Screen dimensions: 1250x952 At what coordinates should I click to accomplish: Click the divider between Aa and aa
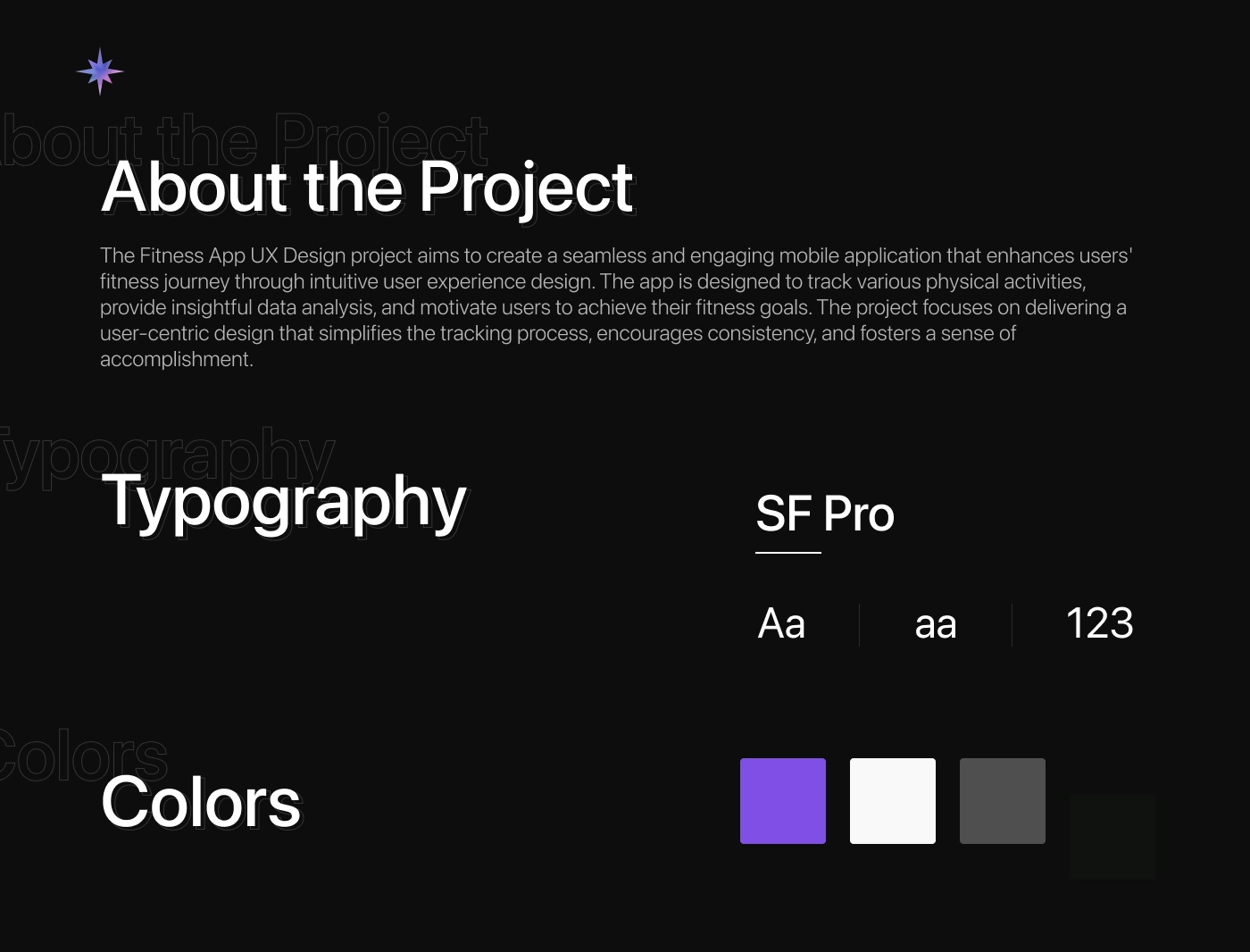tap(859, 624)
